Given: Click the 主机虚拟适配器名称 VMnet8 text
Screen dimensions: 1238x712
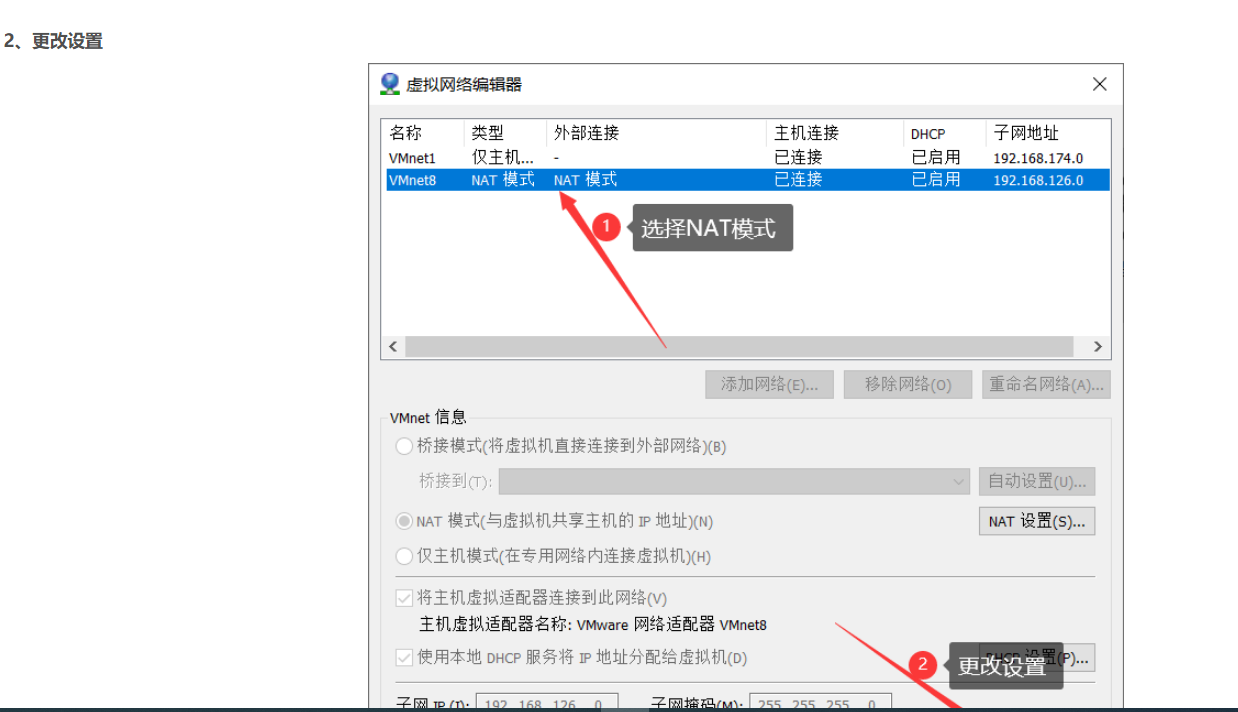Looking at the screenshot, I should point(593,625).
